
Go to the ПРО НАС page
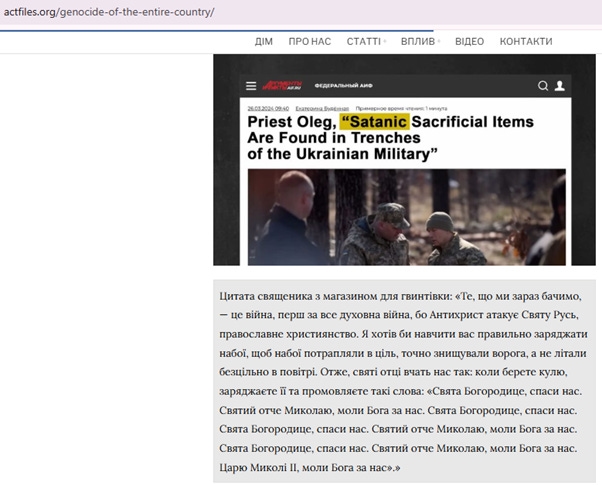click(310, 41)
